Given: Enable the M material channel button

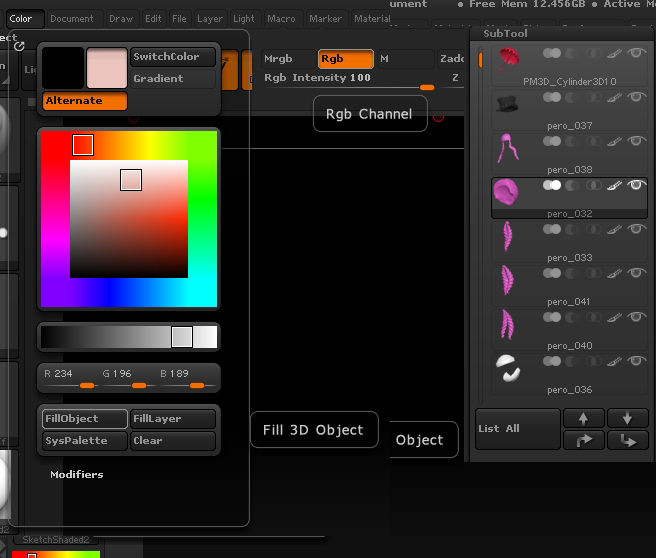Looking at the screenshot, I should pos(405,59).
